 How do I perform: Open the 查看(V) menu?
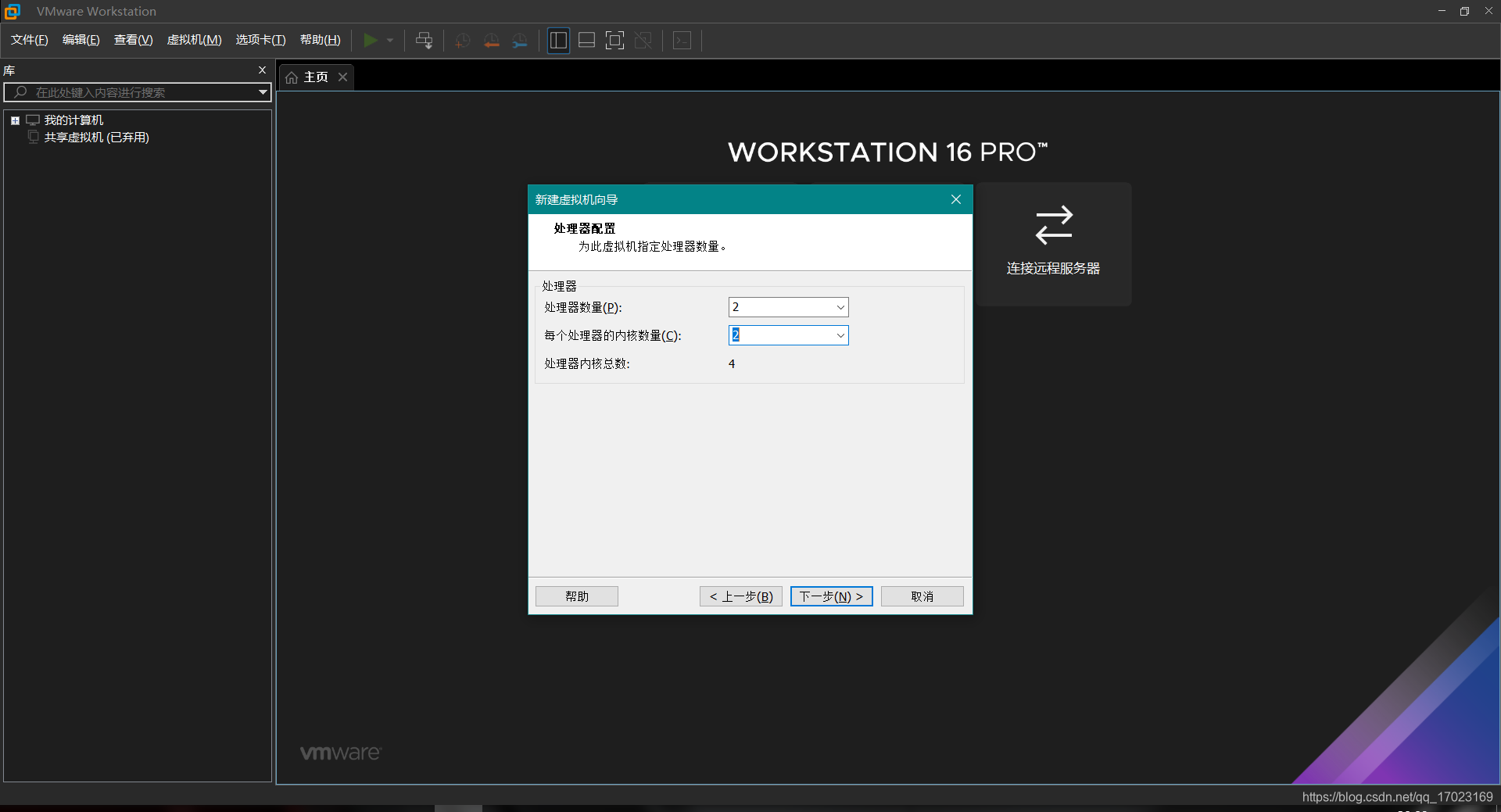pos(134,40)
